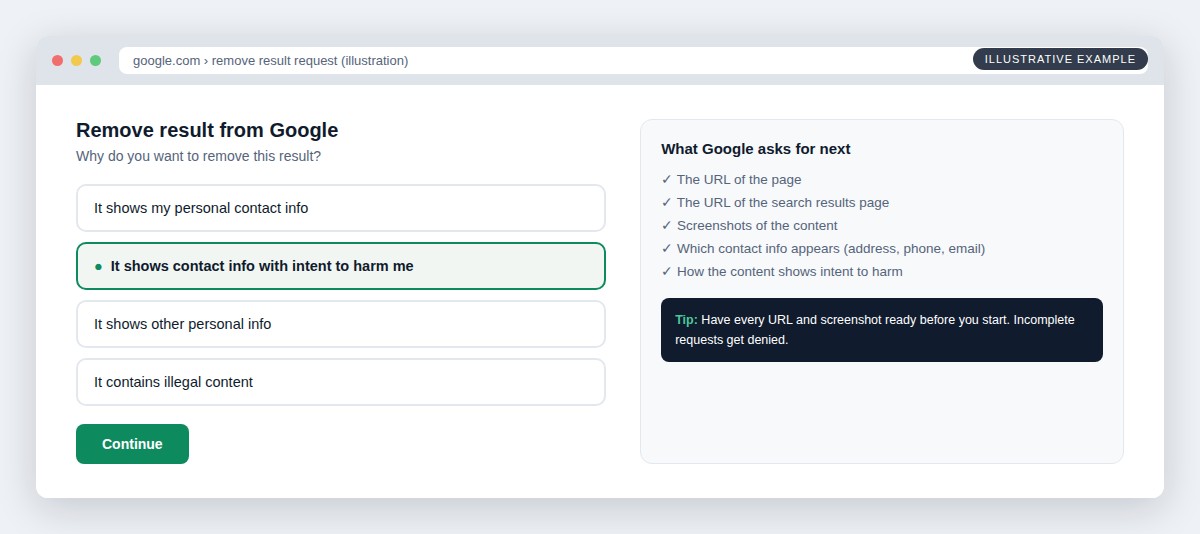The height and width of the screenshot is (534, 1200).
Task: Click the Illustrative Example badge
Action: (1060, 59)
